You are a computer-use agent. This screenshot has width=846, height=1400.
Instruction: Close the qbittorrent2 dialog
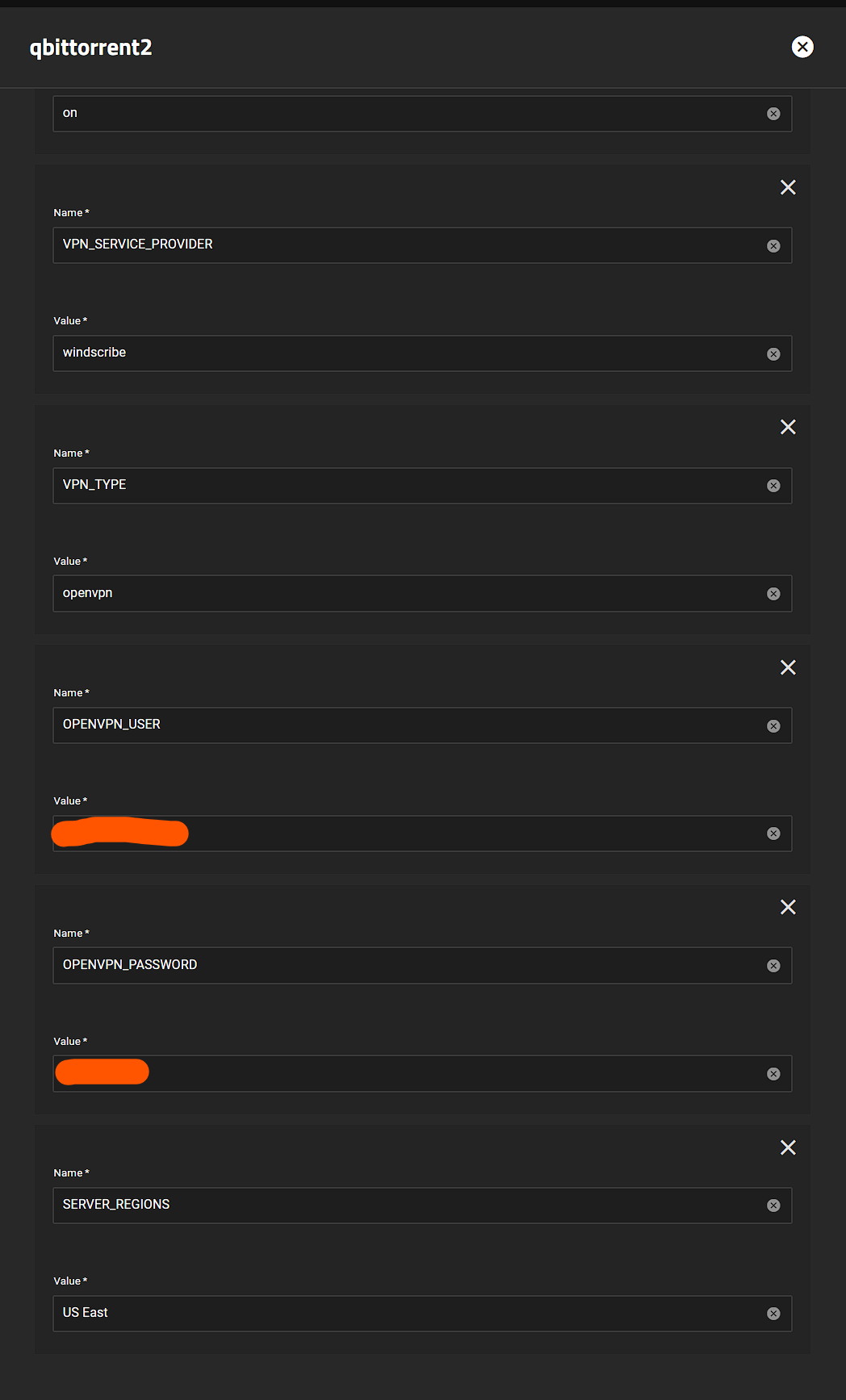click(802, 47)
